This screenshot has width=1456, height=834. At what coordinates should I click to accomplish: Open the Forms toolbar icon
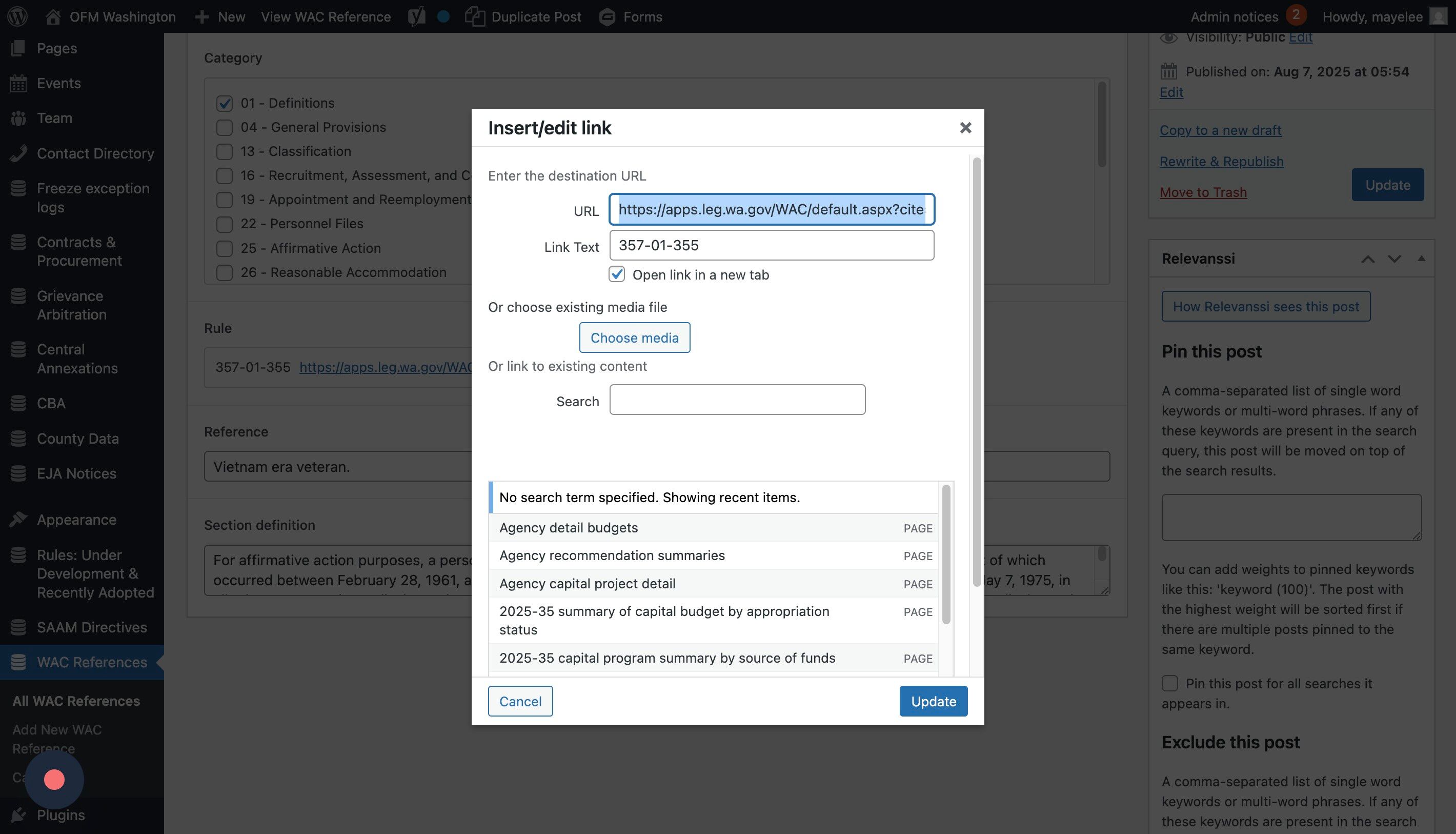[607, 16]
